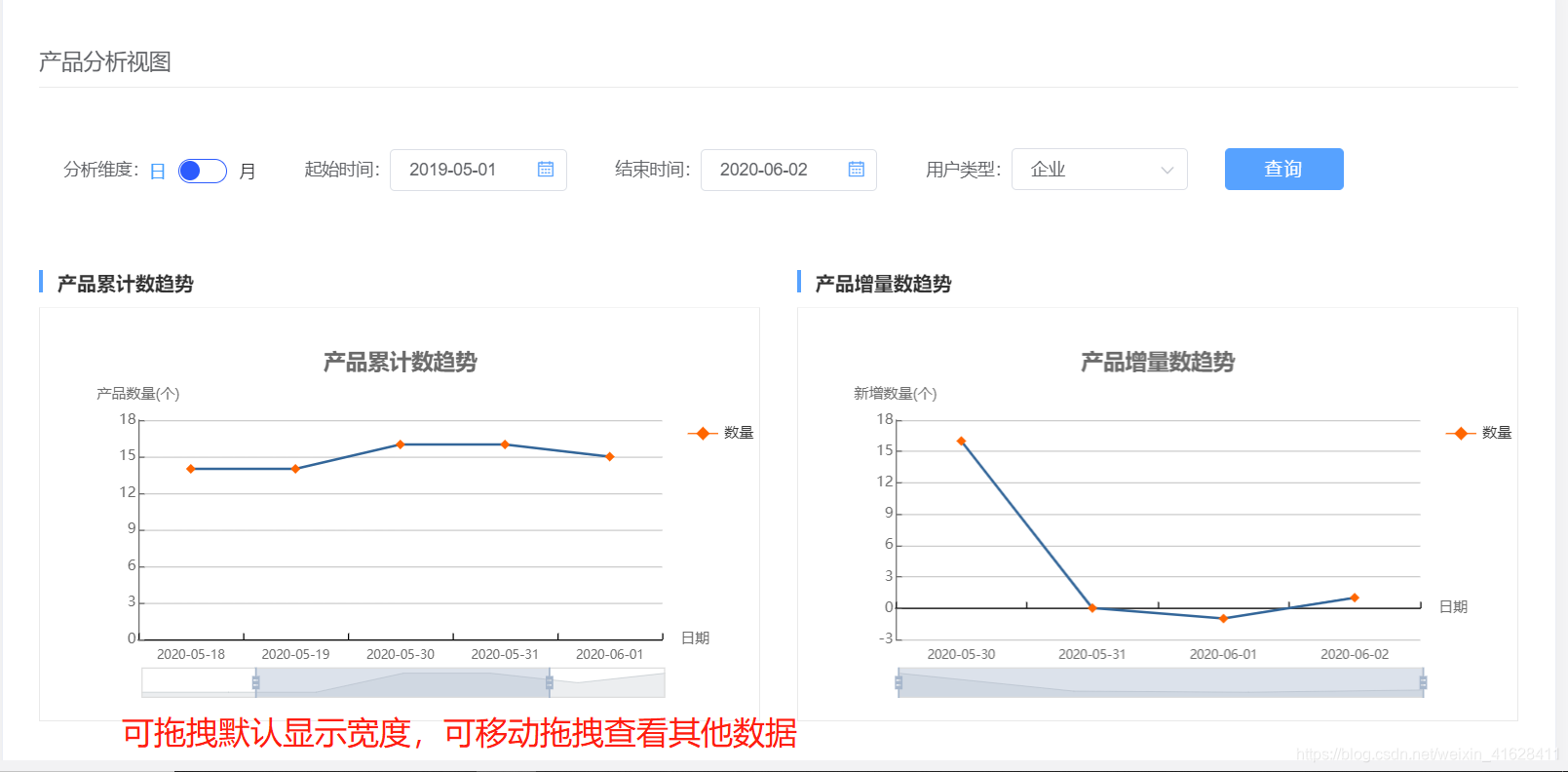Click 2020-05-31 data point in cumulative chart

tap(505, 444)
